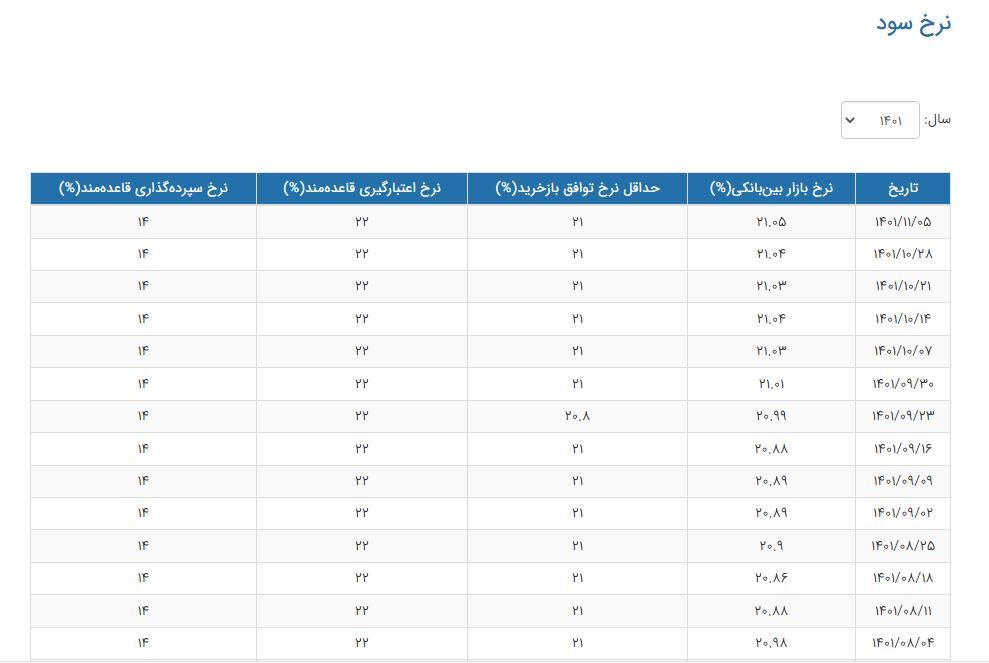Image resolution: width=989 pixels, height=663 pixels.
Task: Select the date cell ۱۴۰۱/۰۸/۱۸
Action: point(903,578)
